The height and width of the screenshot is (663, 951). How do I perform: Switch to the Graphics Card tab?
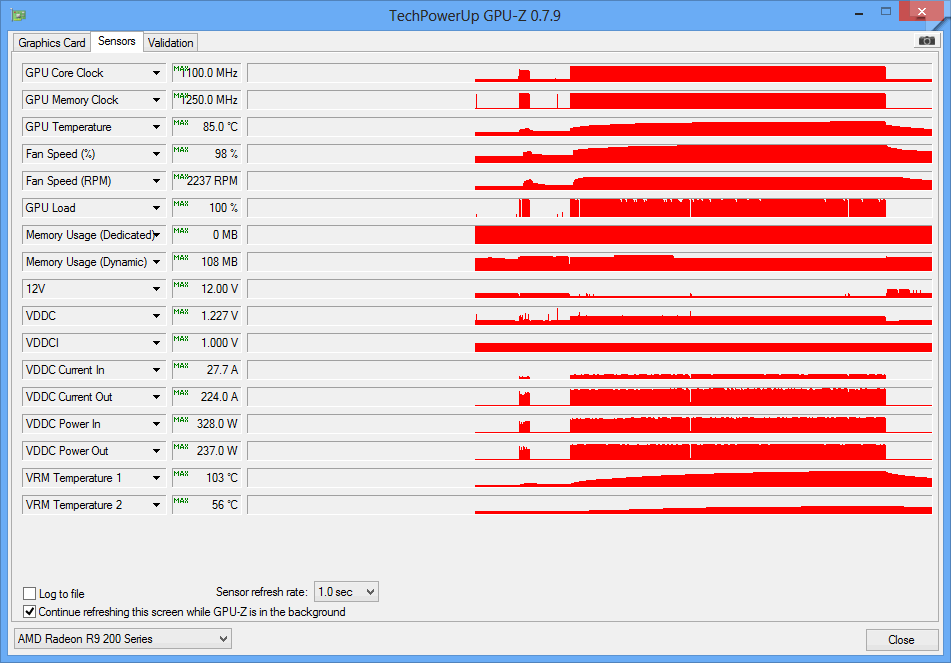coord(52,42)
